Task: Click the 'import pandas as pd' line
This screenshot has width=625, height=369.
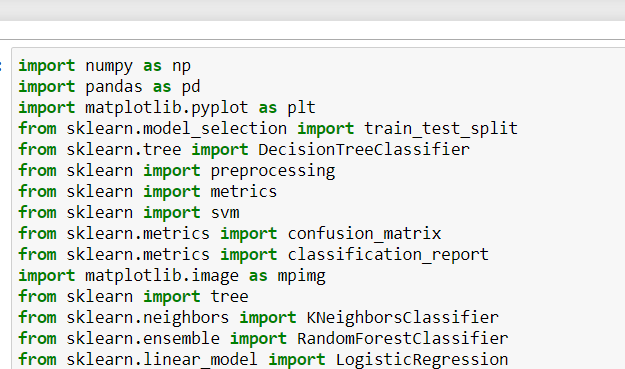Action: tap(109, 87)
